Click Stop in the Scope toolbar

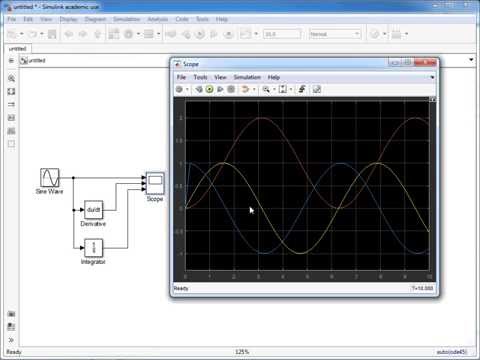click(x=231, y=89)
